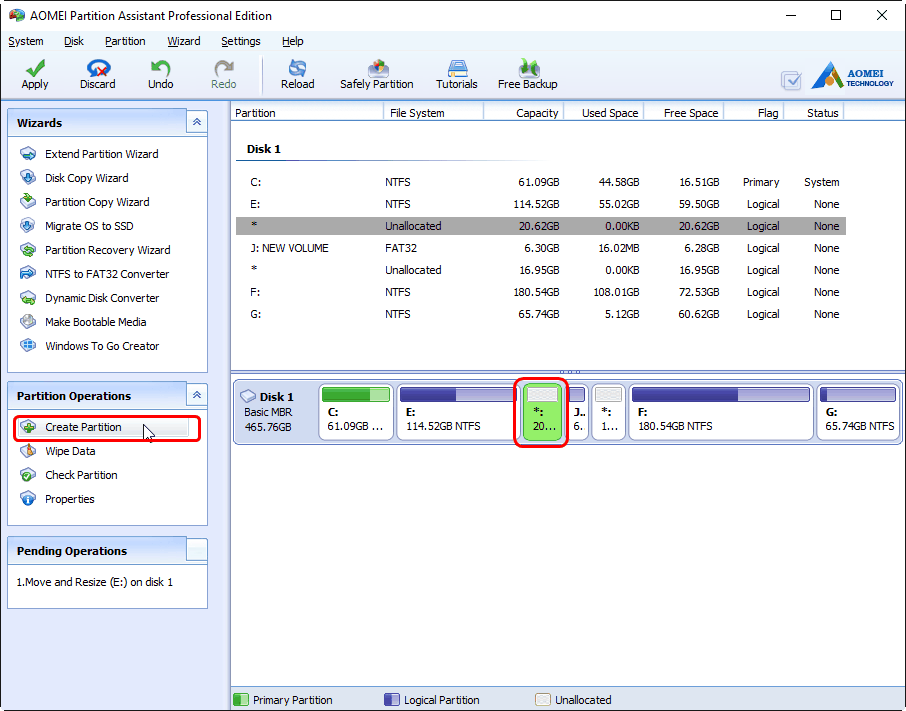
Task: Select the Disk 1 drive icon
Action: 248,396
